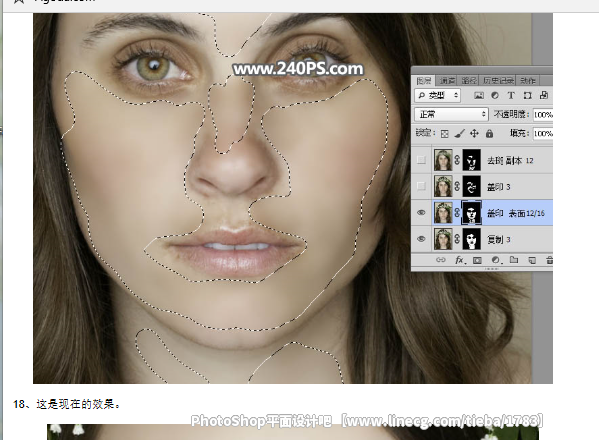Create a new group folder icon

(x=514, y=260)
